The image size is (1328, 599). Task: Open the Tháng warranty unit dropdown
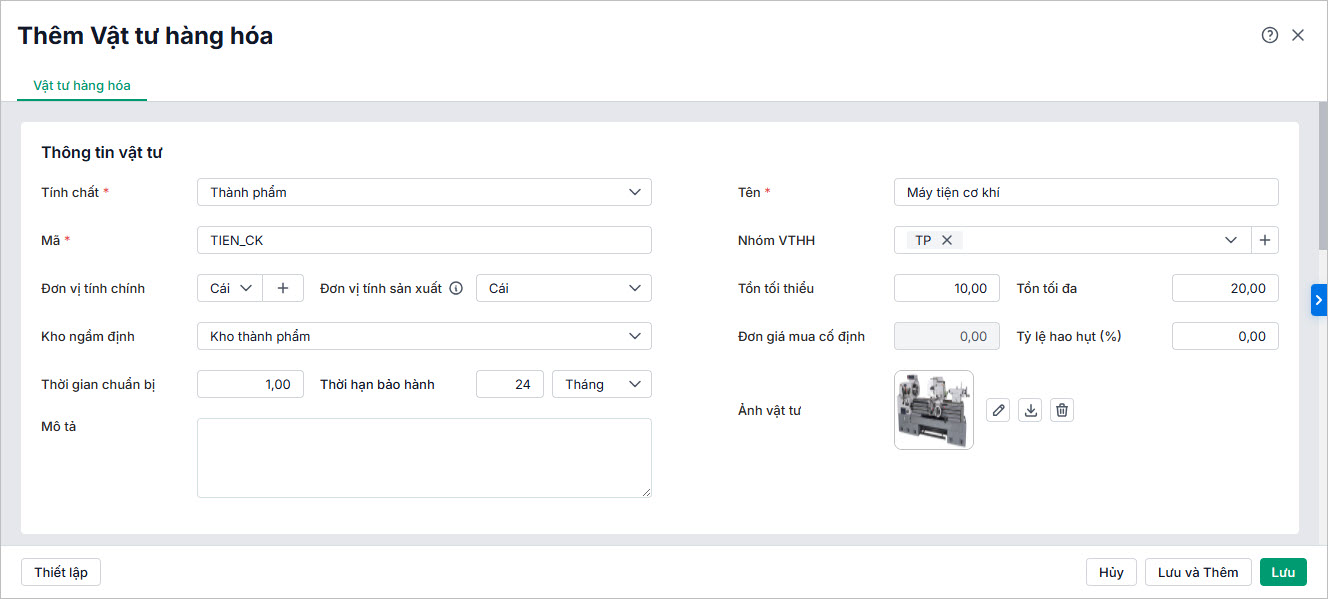601,384
